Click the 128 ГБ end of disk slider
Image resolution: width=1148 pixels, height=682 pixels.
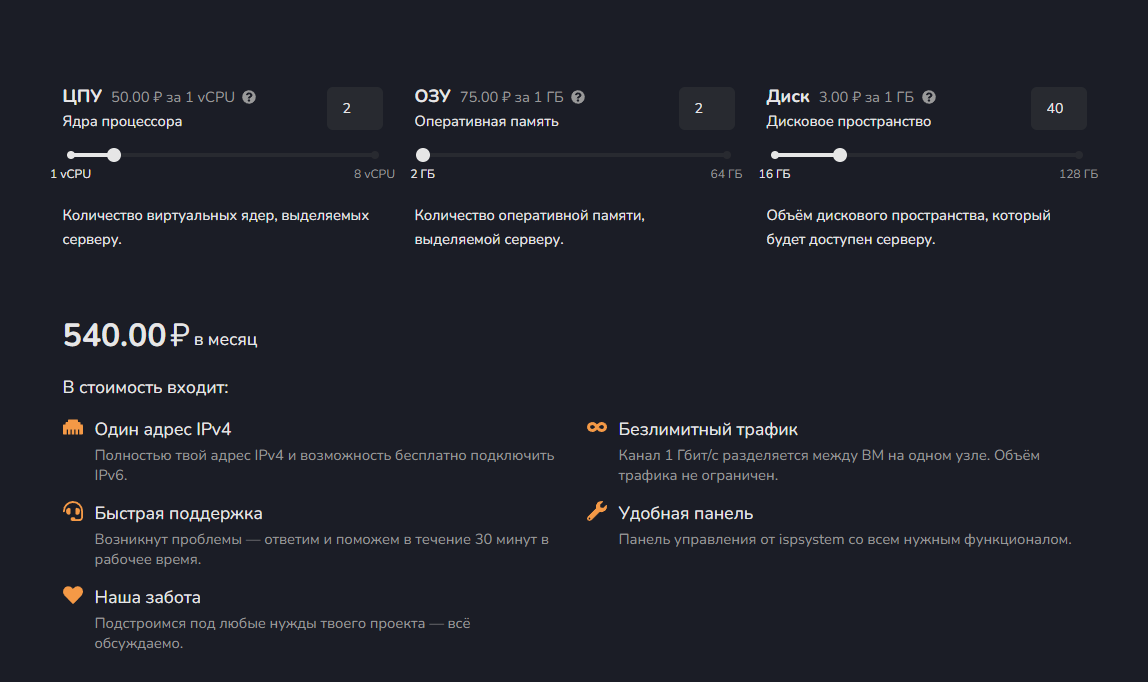[x=1079, y=155]
